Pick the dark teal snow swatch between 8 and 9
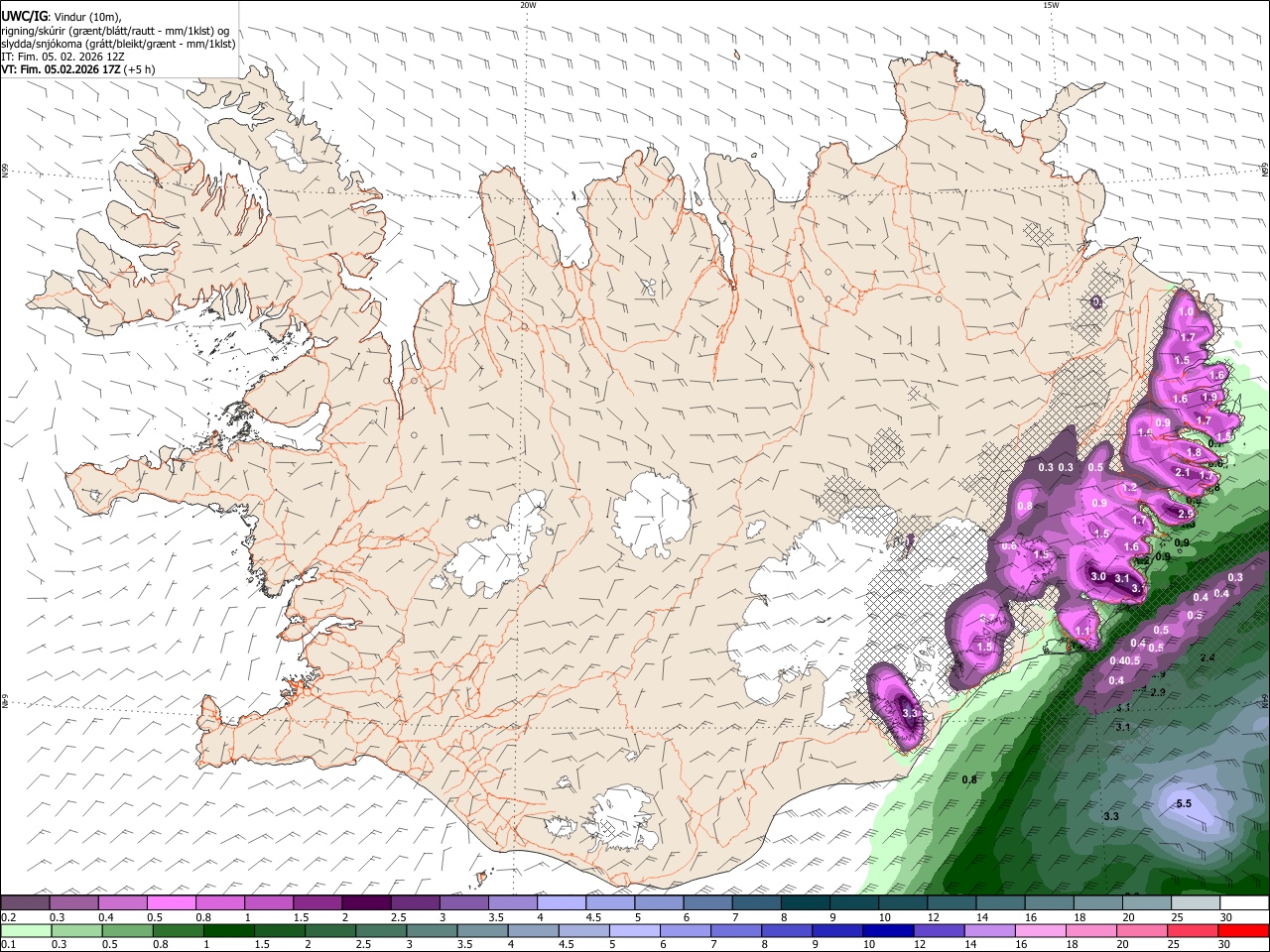 click(807, 903)
